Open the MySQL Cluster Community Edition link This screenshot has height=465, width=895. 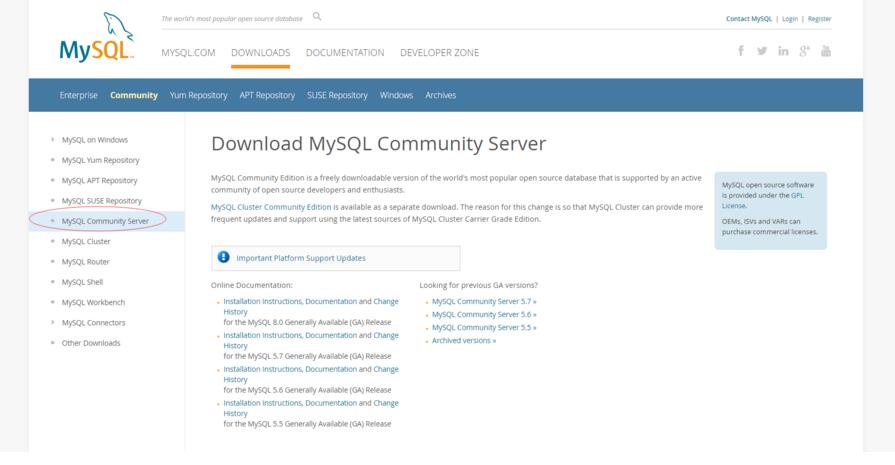coord(271,207)
